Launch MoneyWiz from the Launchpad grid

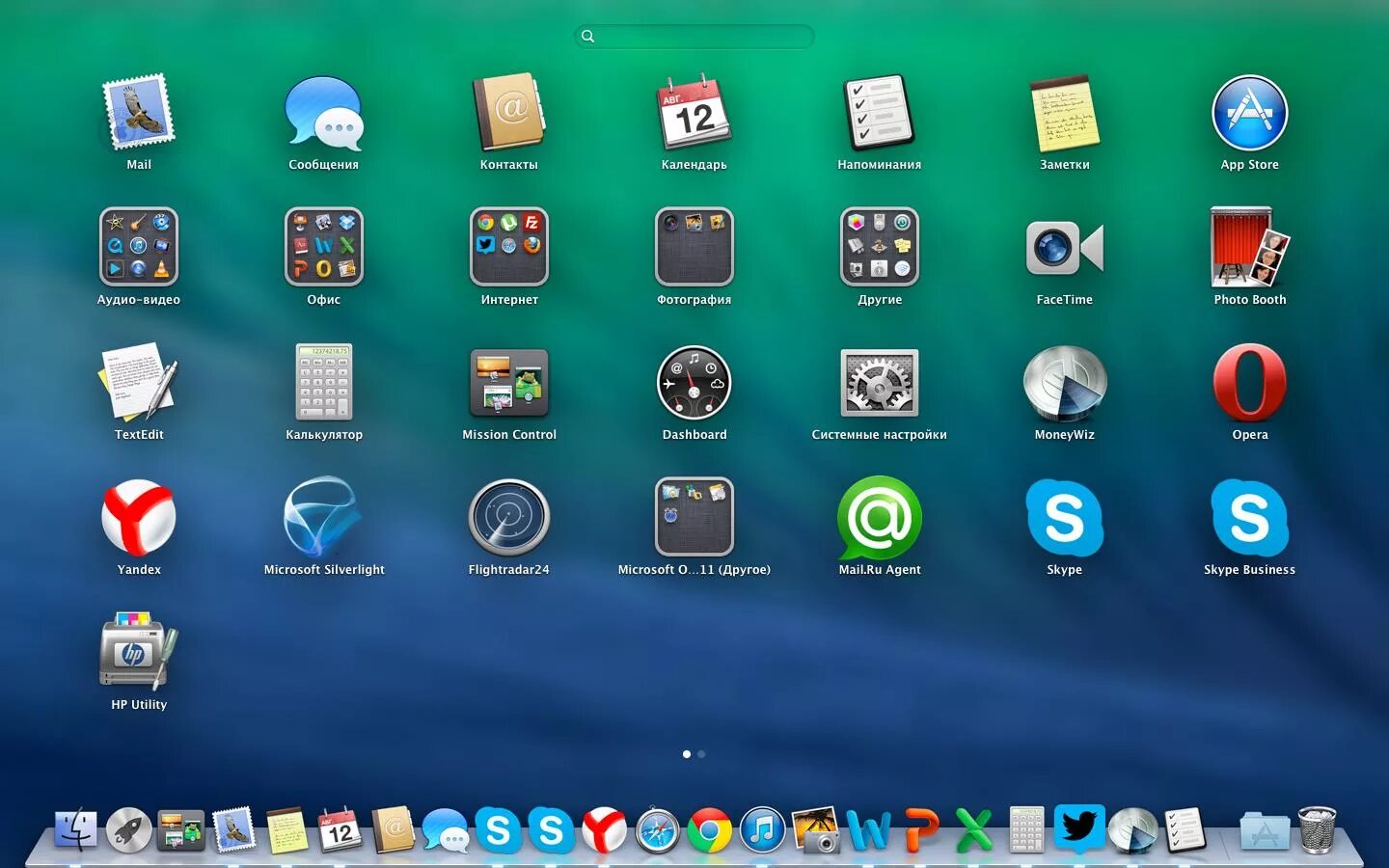coord(1065,383)
